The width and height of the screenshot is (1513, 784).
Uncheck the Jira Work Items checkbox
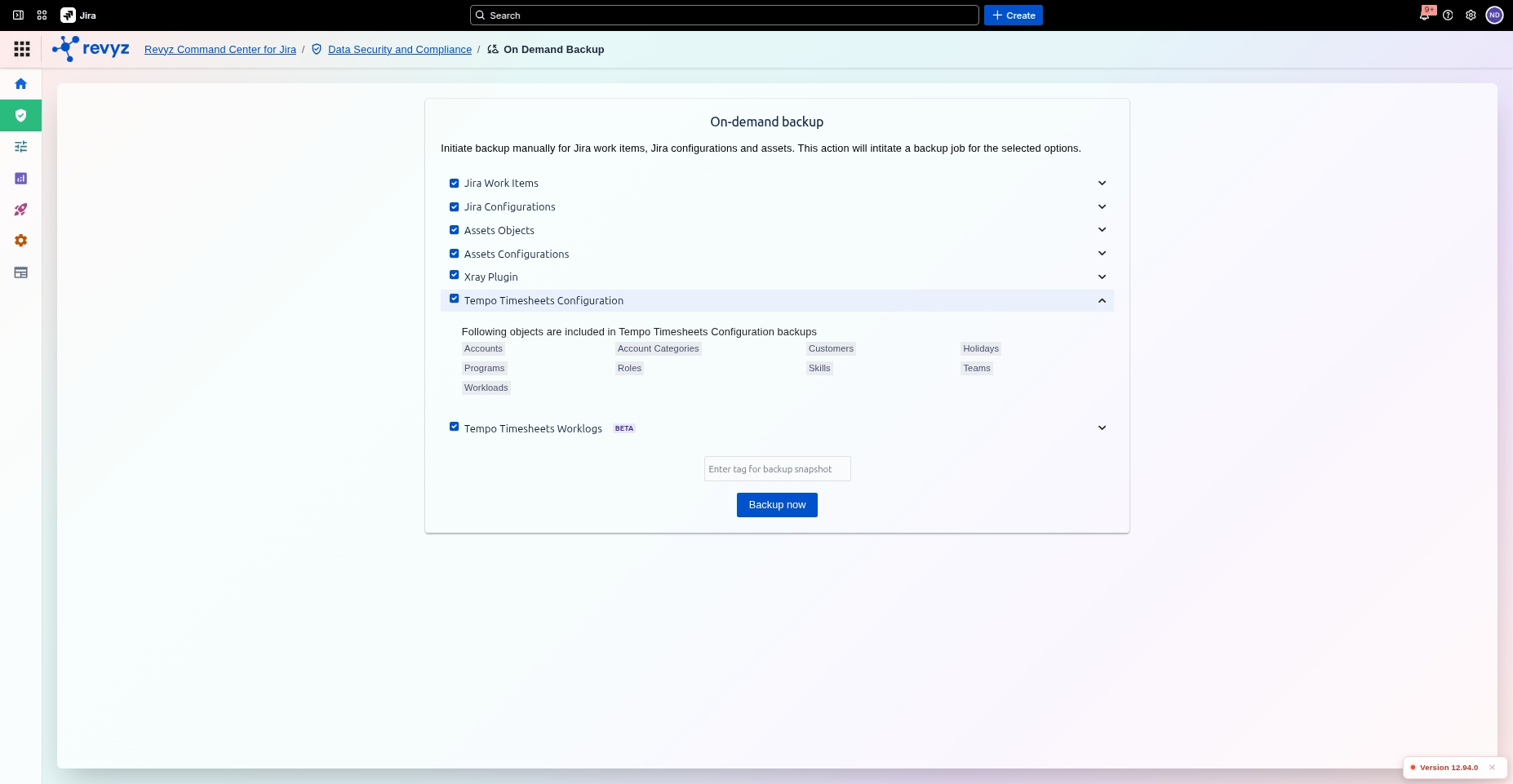pos(455,183)
